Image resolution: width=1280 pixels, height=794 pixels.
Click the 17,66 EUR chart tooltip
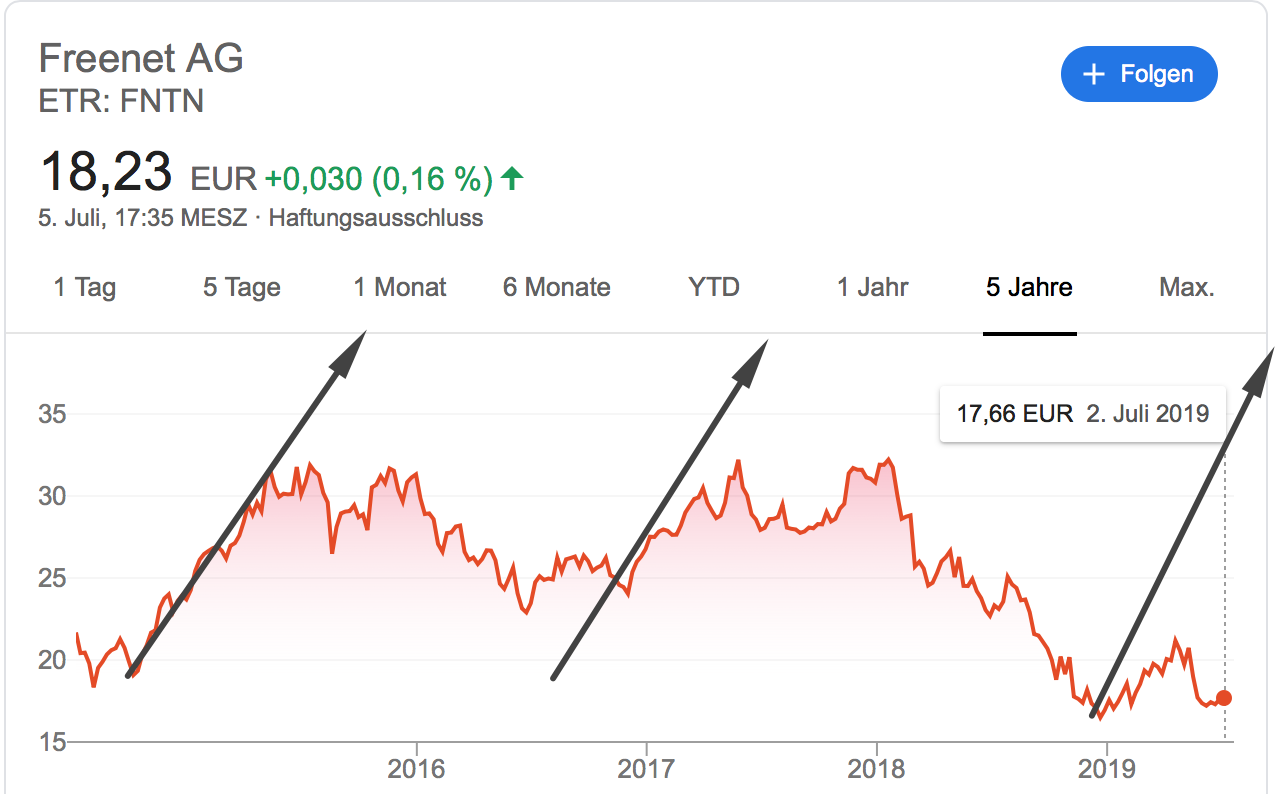[1083, 413]
